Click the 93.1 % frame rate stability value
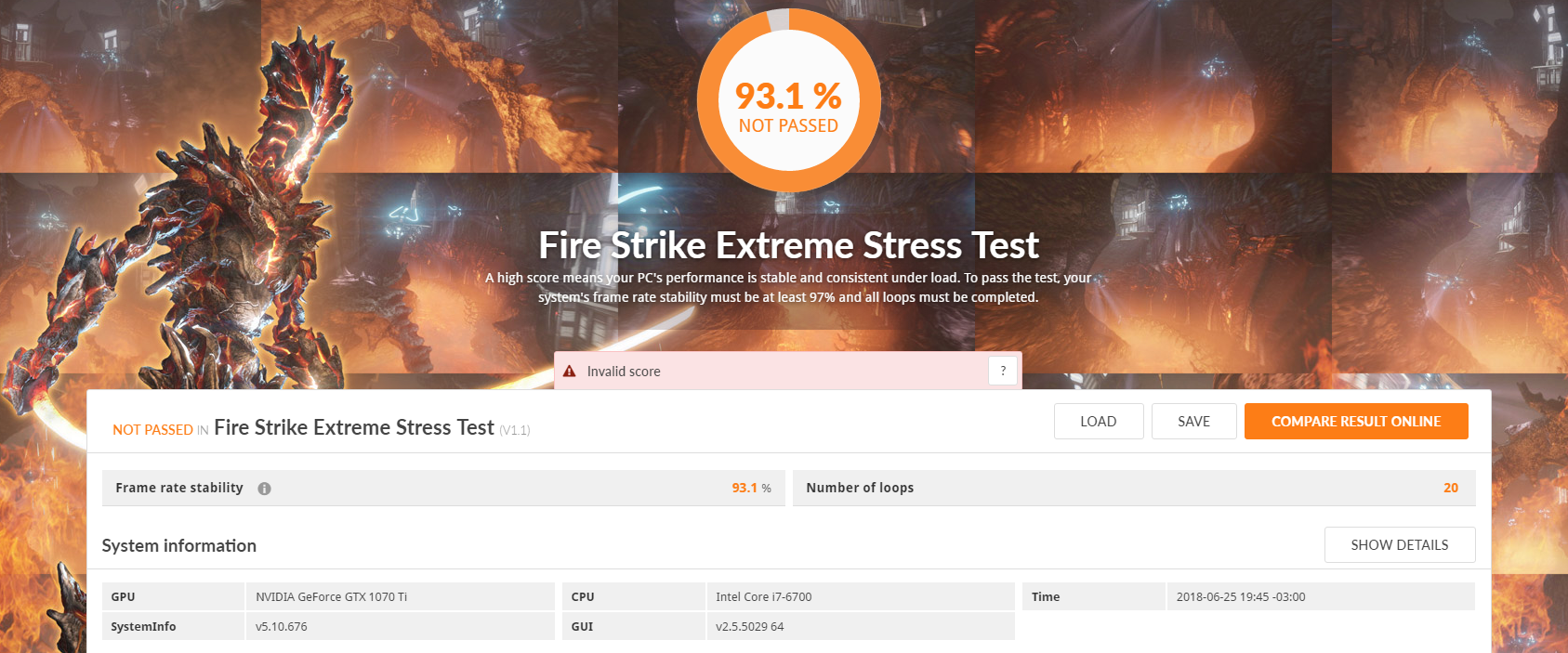The height and width of the screenshot is (653, 1568). coord(751,488)
